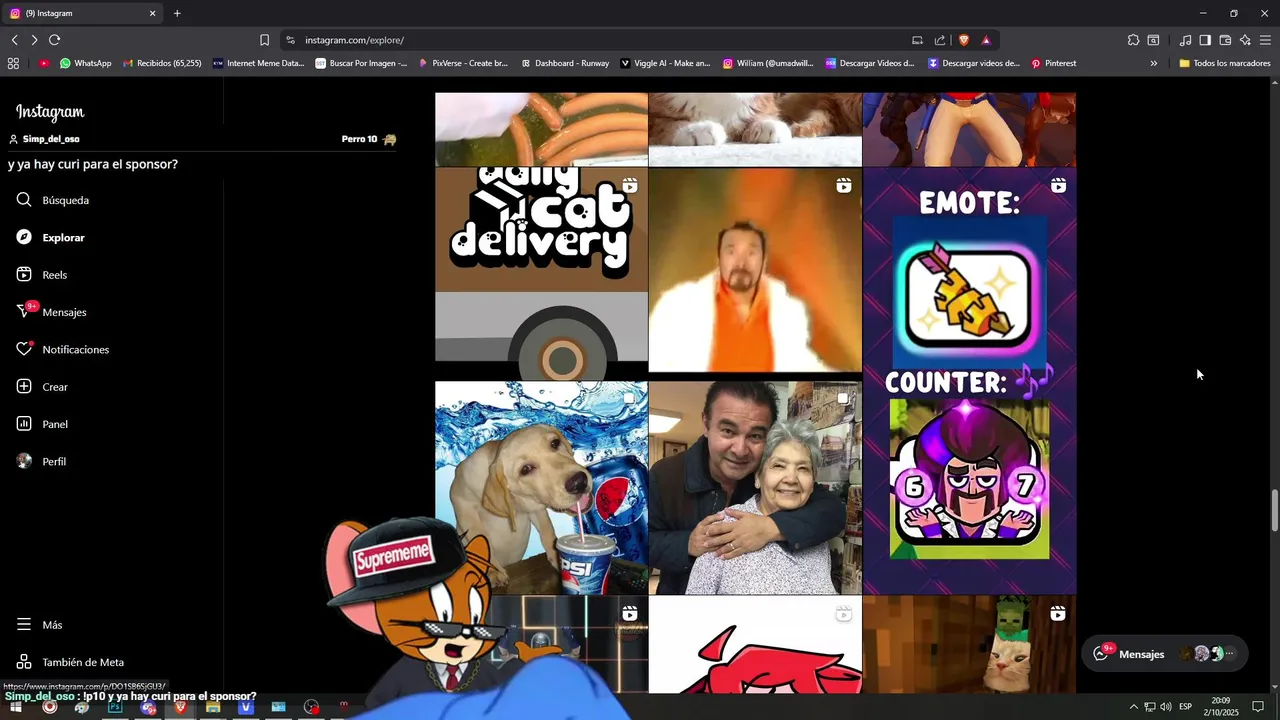
Task: Expand the Más menu
Action: tap(39, 625)
